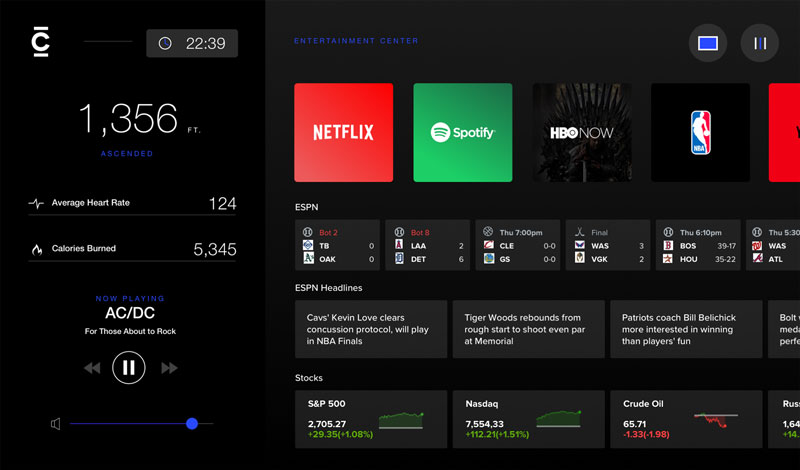Open TB vs OAK baseball score card

click(x=337, y=245)
